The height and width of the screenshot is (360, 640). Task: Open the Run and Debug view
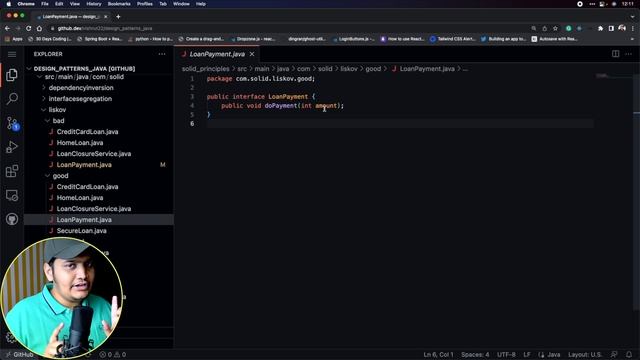click(12, 147)
